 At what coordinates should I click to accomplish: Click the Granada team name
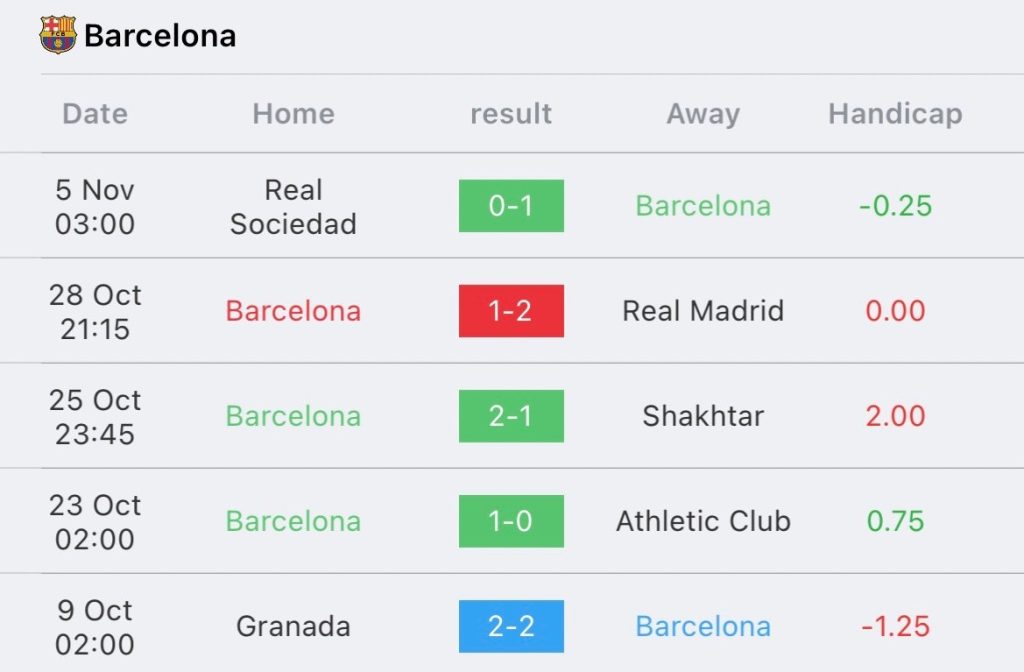click(293, 626)
